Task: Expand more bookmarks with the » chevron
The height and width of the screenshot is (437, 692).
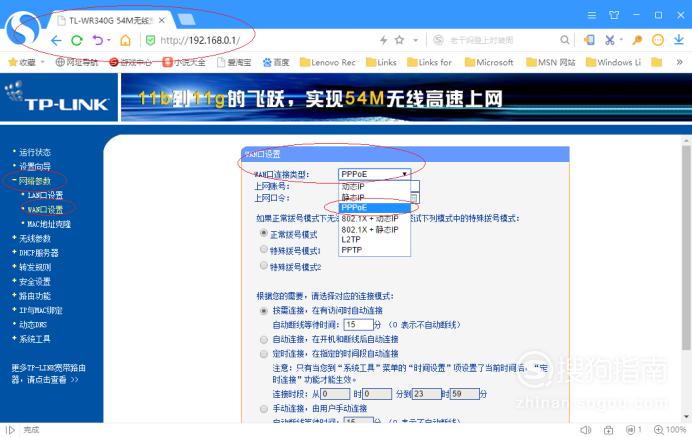Action: [x=680, y=62]
